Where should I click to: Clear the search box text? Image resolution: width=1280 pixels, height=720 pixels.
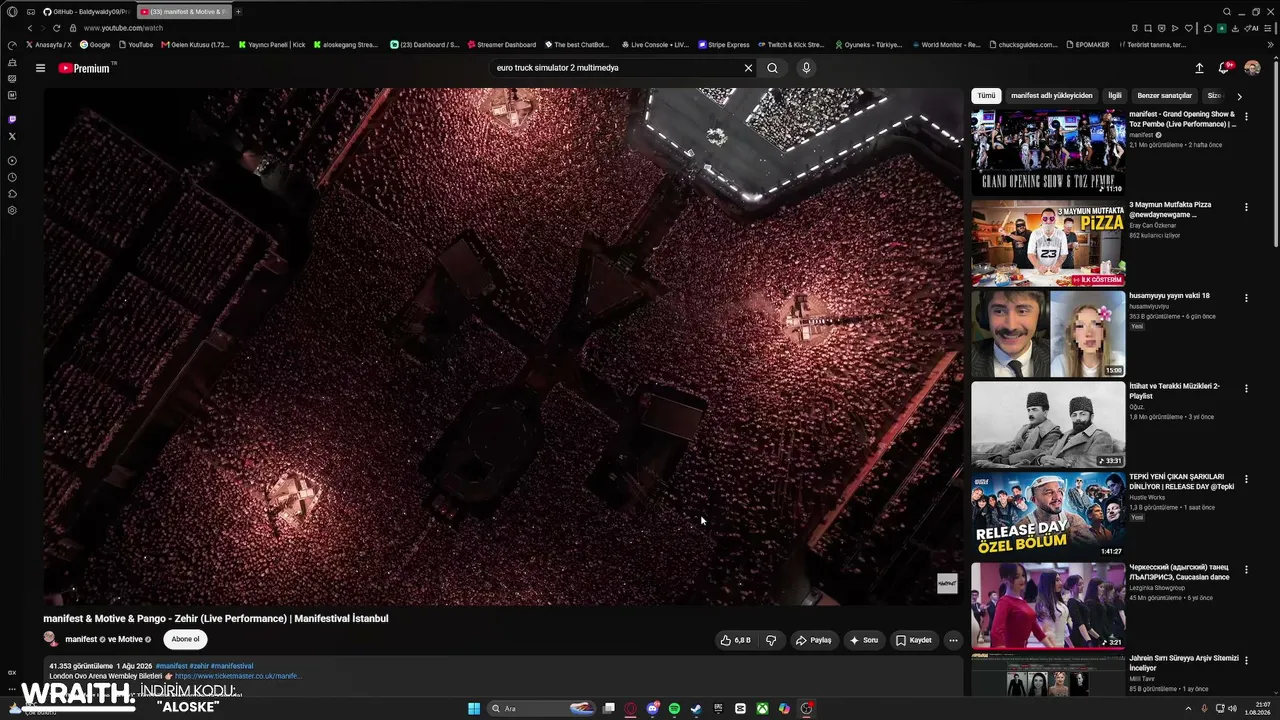pyautogui.click(x=747, y=68)
